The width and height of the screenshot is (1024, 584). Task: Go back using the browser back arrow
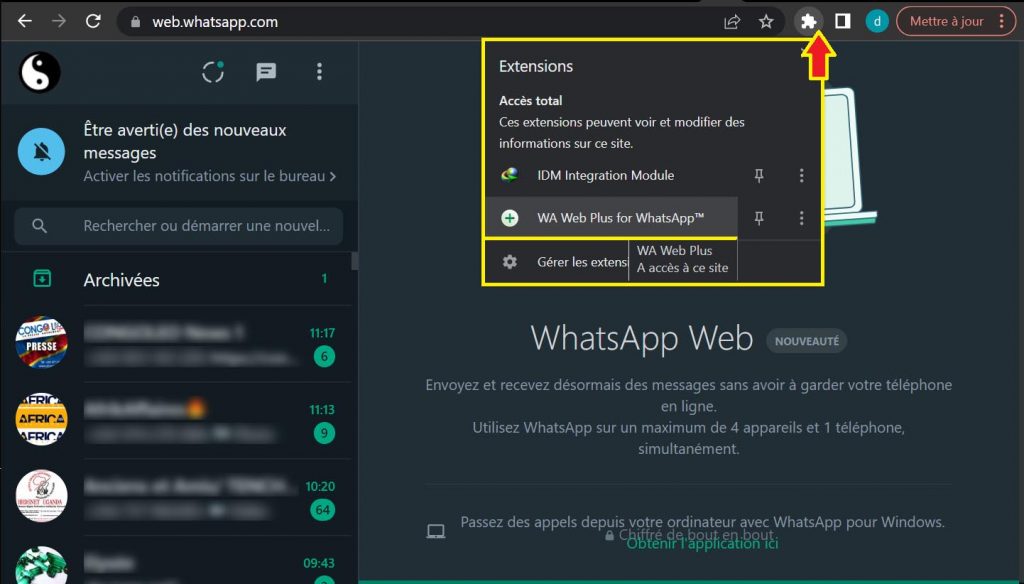[x=25, y=22]
